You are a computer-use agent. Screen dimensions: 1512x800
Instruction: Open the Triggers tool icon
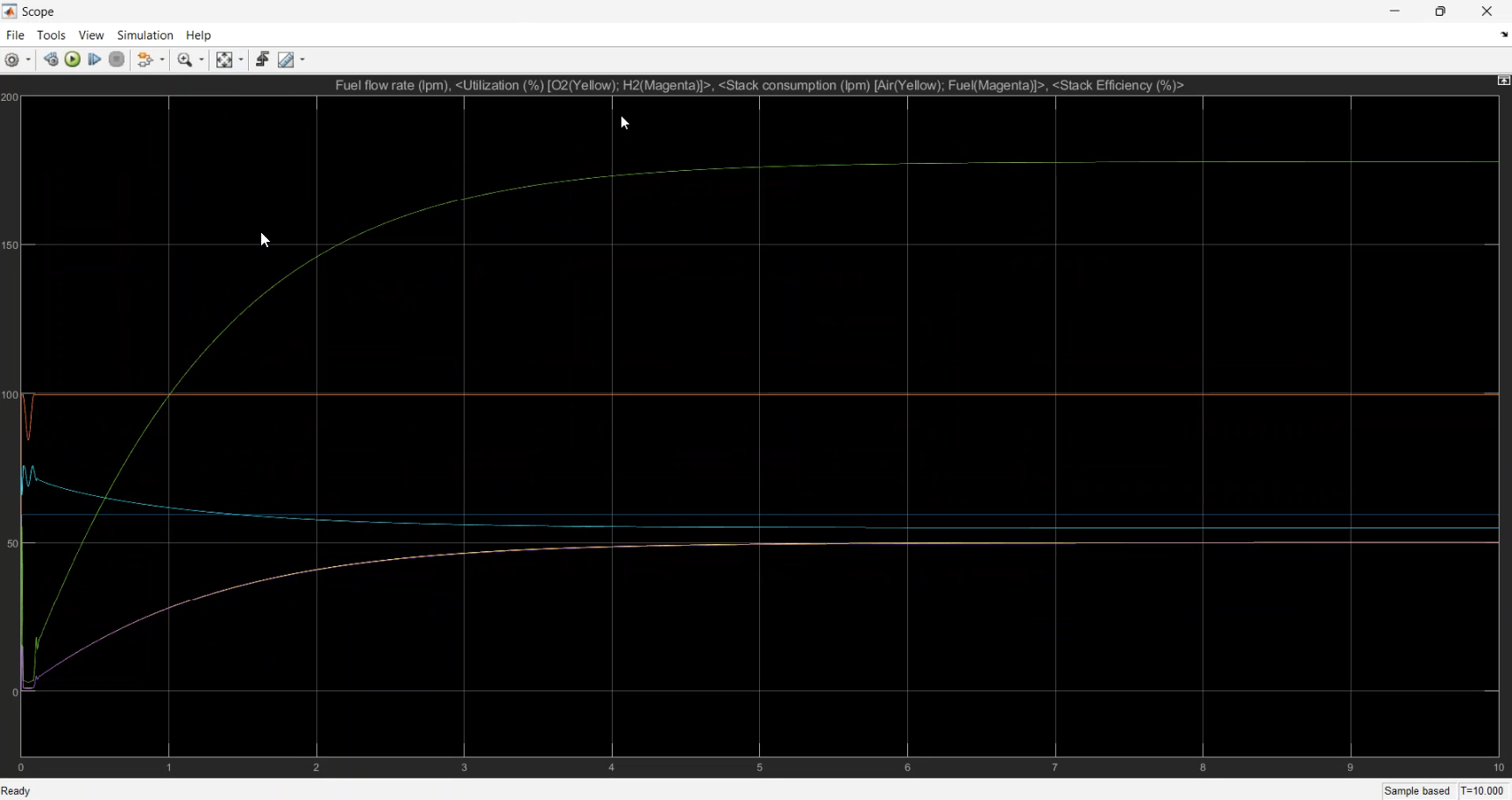click(x=262, y=60)
